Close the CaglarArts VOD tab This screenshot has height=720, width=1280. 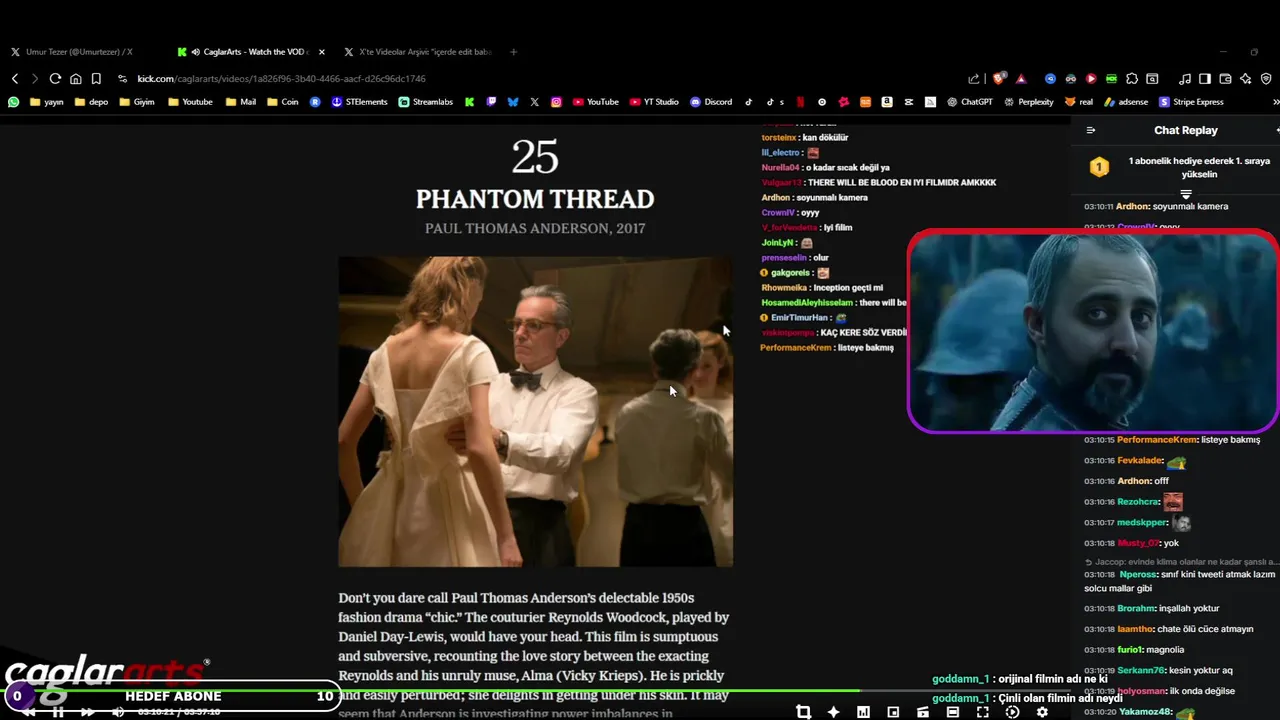321,52
